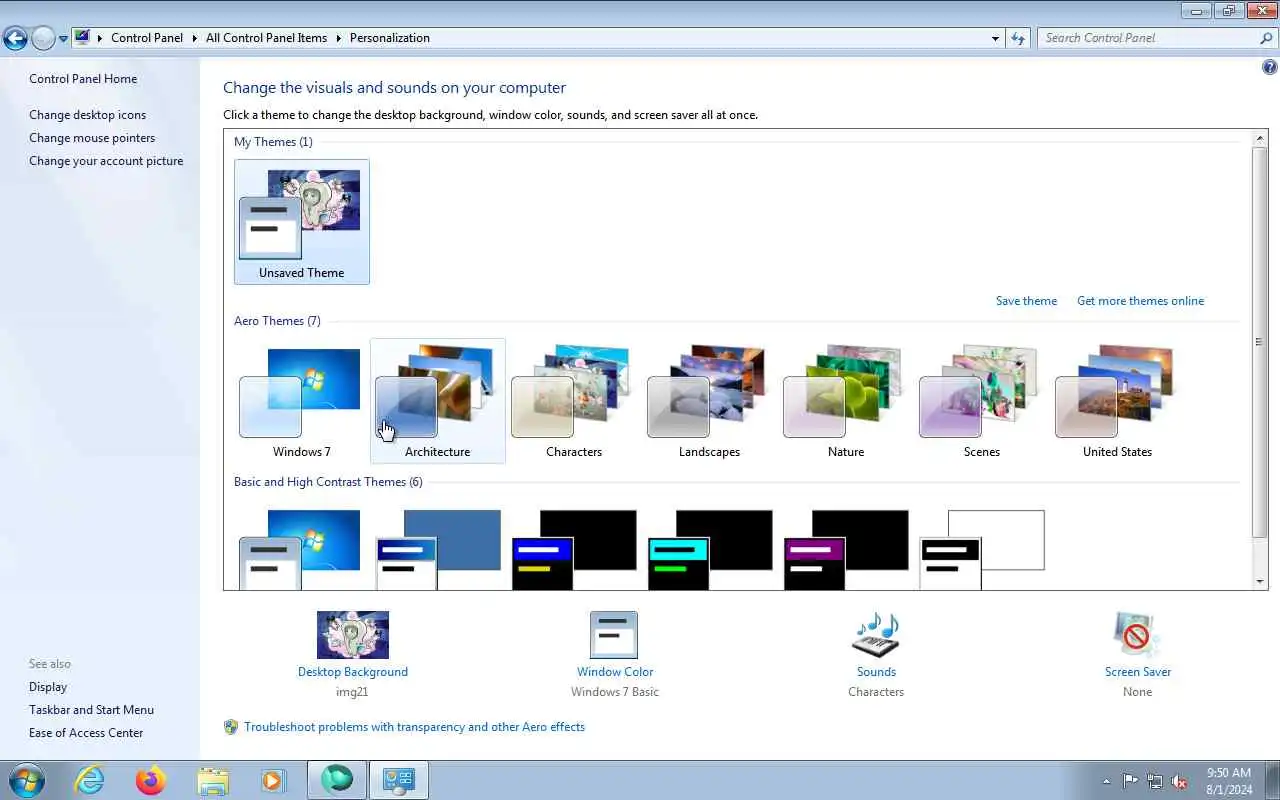Click the Aero Themes (7) group header
Viewport: 1280px width, 800px height.
click(277, 321)
